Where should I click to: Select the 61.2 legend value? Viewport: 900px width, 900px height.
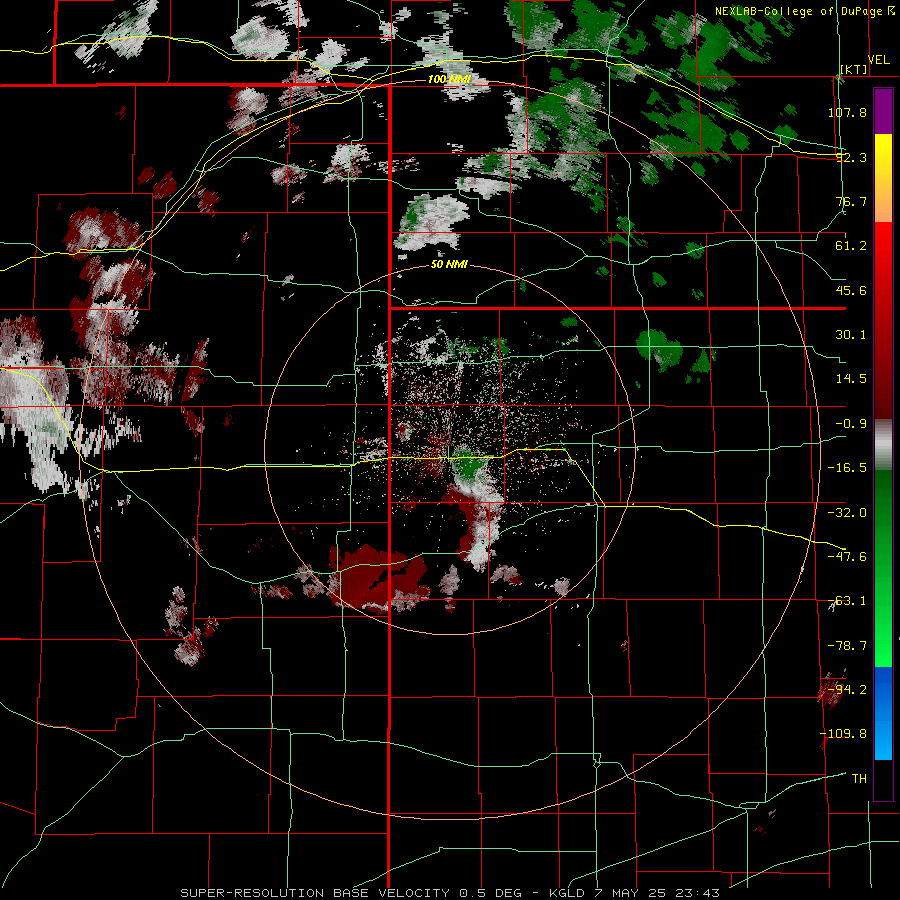851,246
